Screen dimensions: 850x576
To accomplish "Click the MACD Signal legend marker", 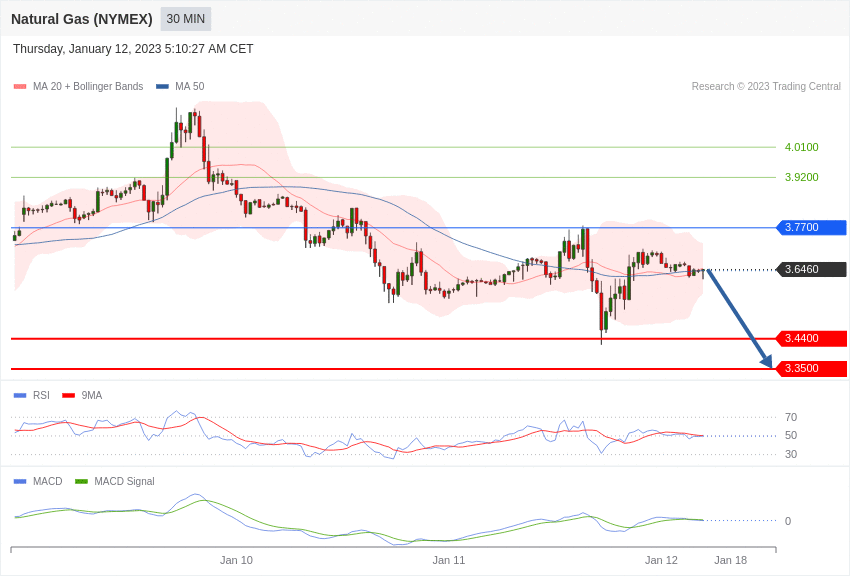I will (81, 482).
